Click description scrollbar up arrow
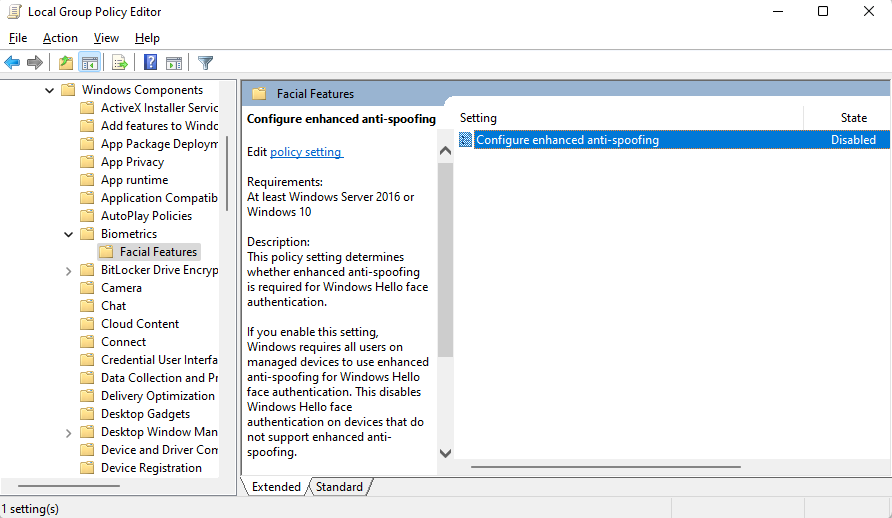The image size is (892, 518). click(445, 151)
